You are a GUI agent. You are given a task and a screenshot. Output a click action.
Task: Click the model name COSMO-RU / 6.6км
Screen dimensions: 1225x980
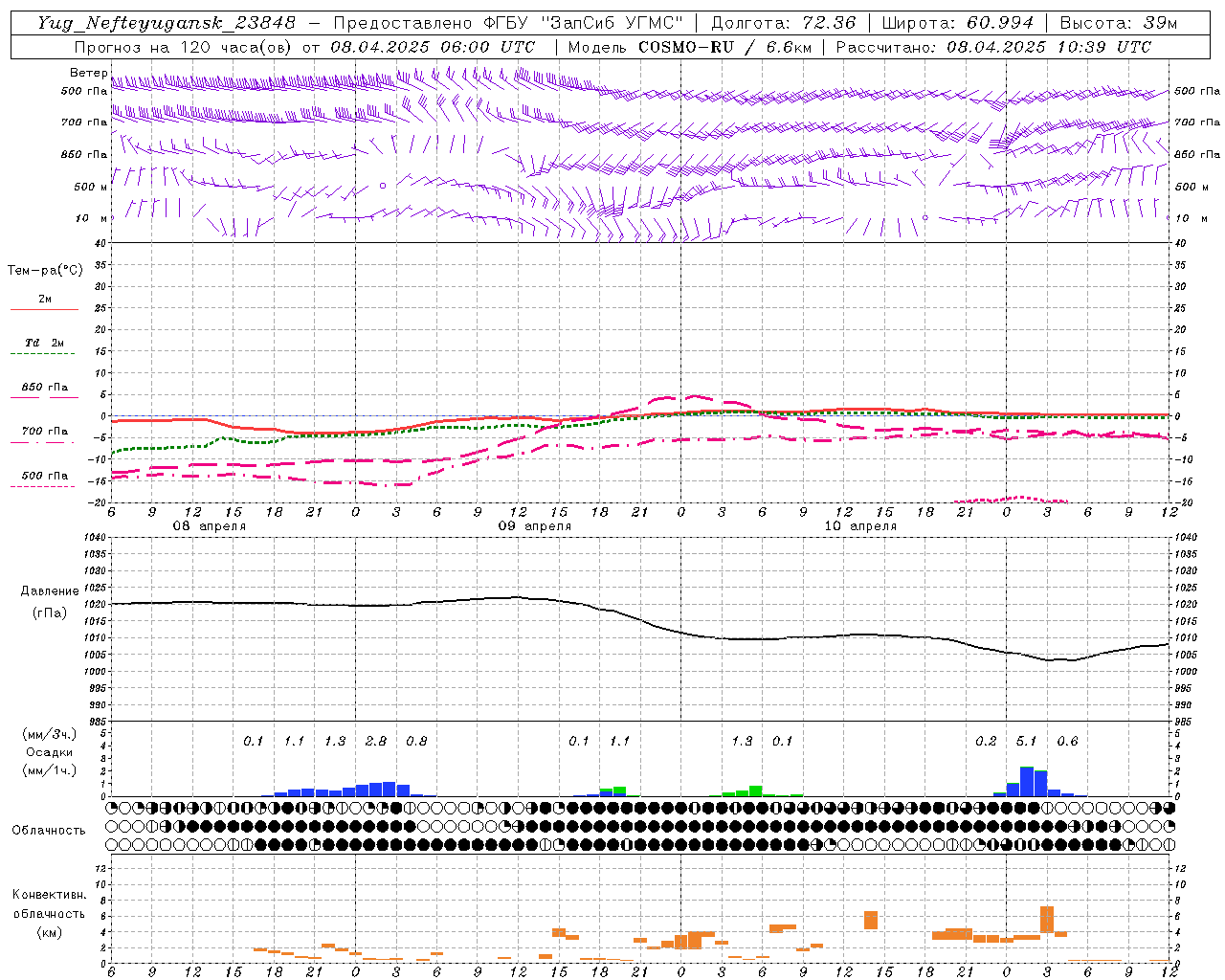click(x=724, y=47)
